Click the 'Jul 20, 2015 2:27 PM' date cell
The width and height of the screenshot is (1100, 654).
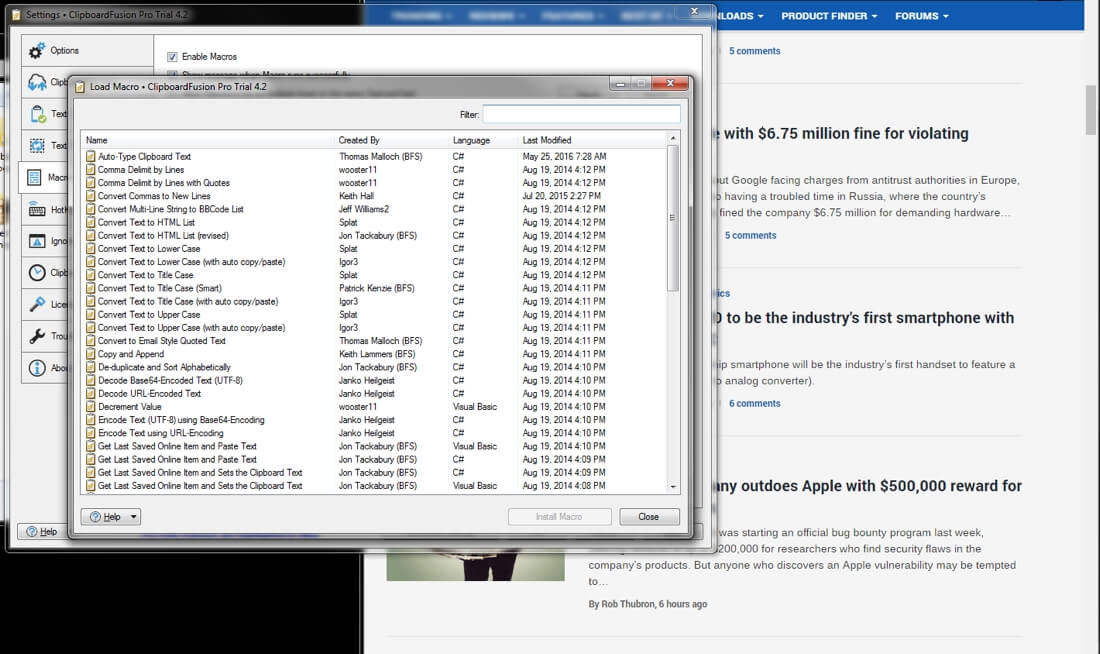pyautogui.click(x=561, y=196)
